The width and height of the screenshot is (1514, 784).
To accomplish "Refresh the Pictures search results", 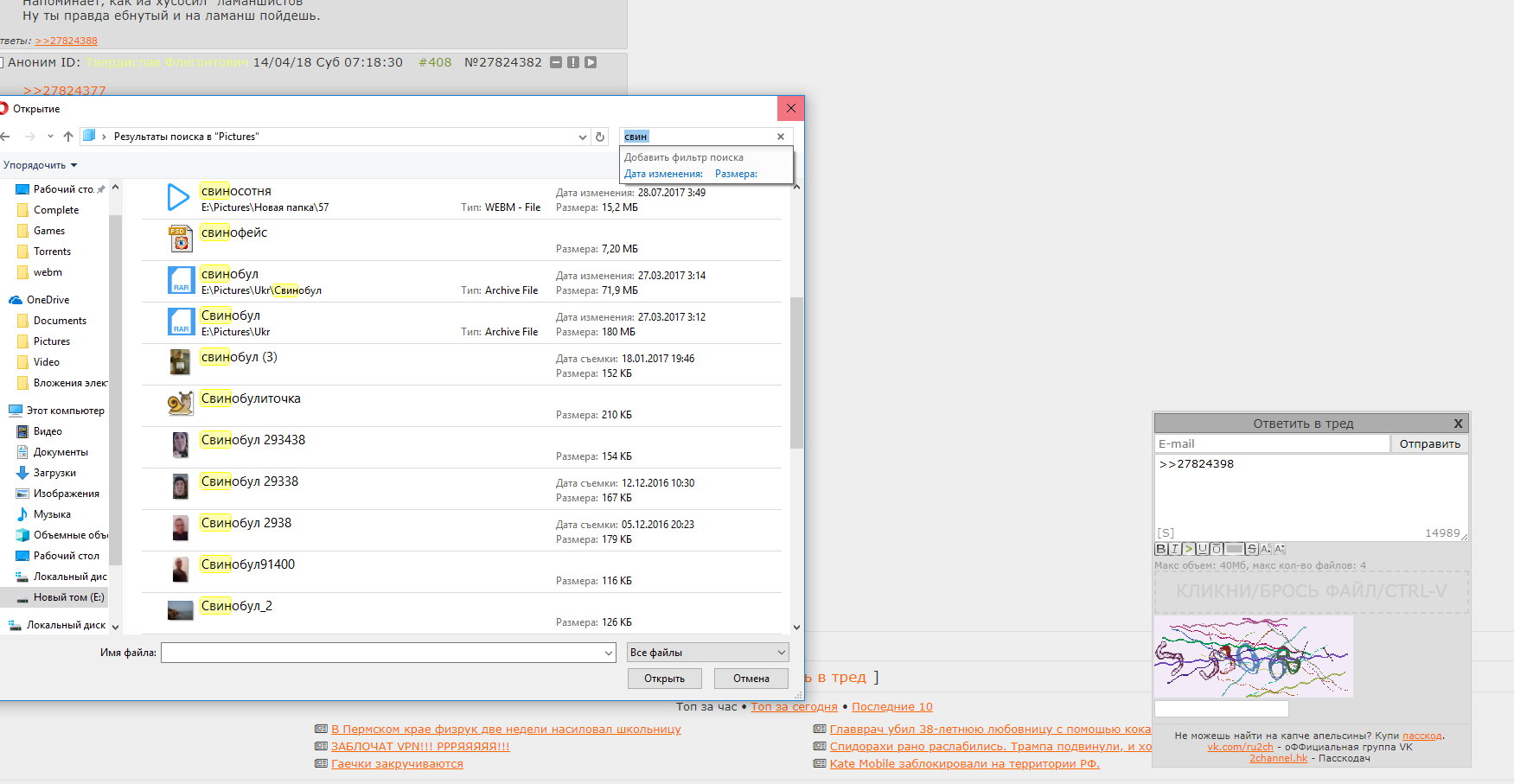I will (600, 137).
